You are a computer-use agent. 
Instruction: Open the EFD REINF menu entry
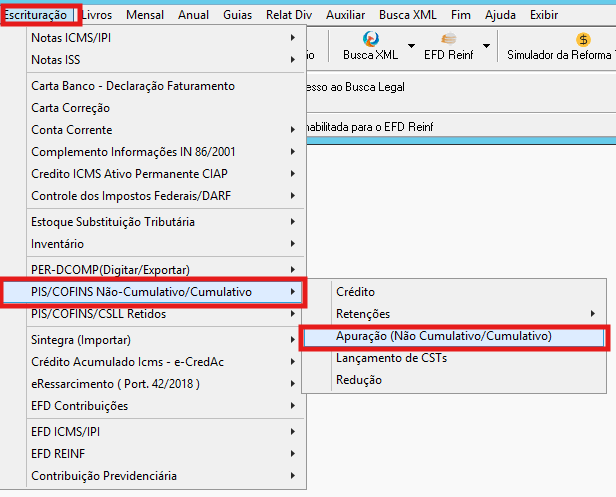[165, 453]
